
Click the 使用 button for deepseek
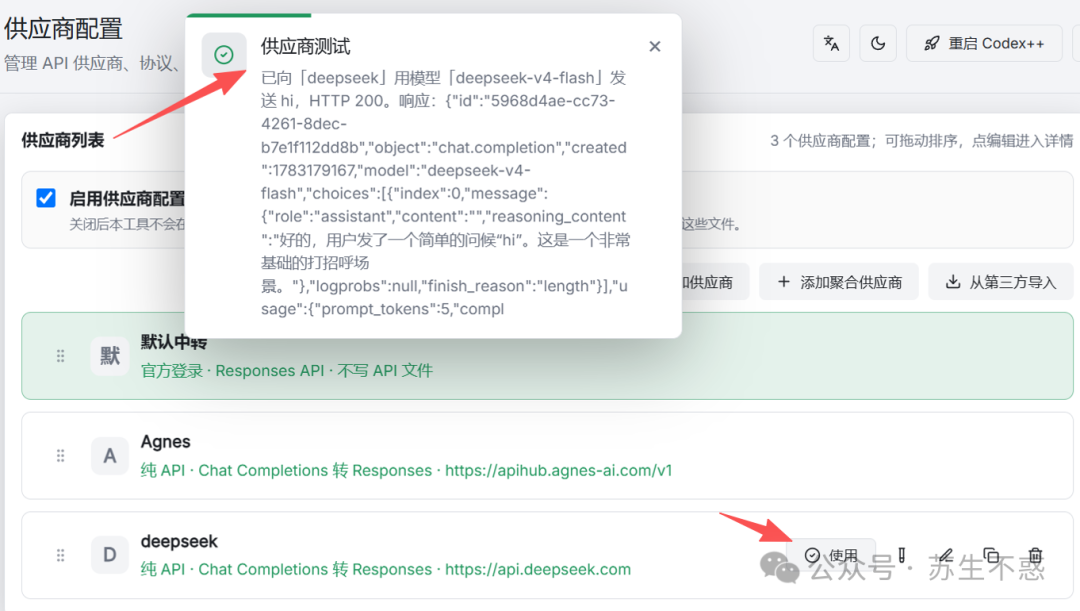(x=831, y=555)
